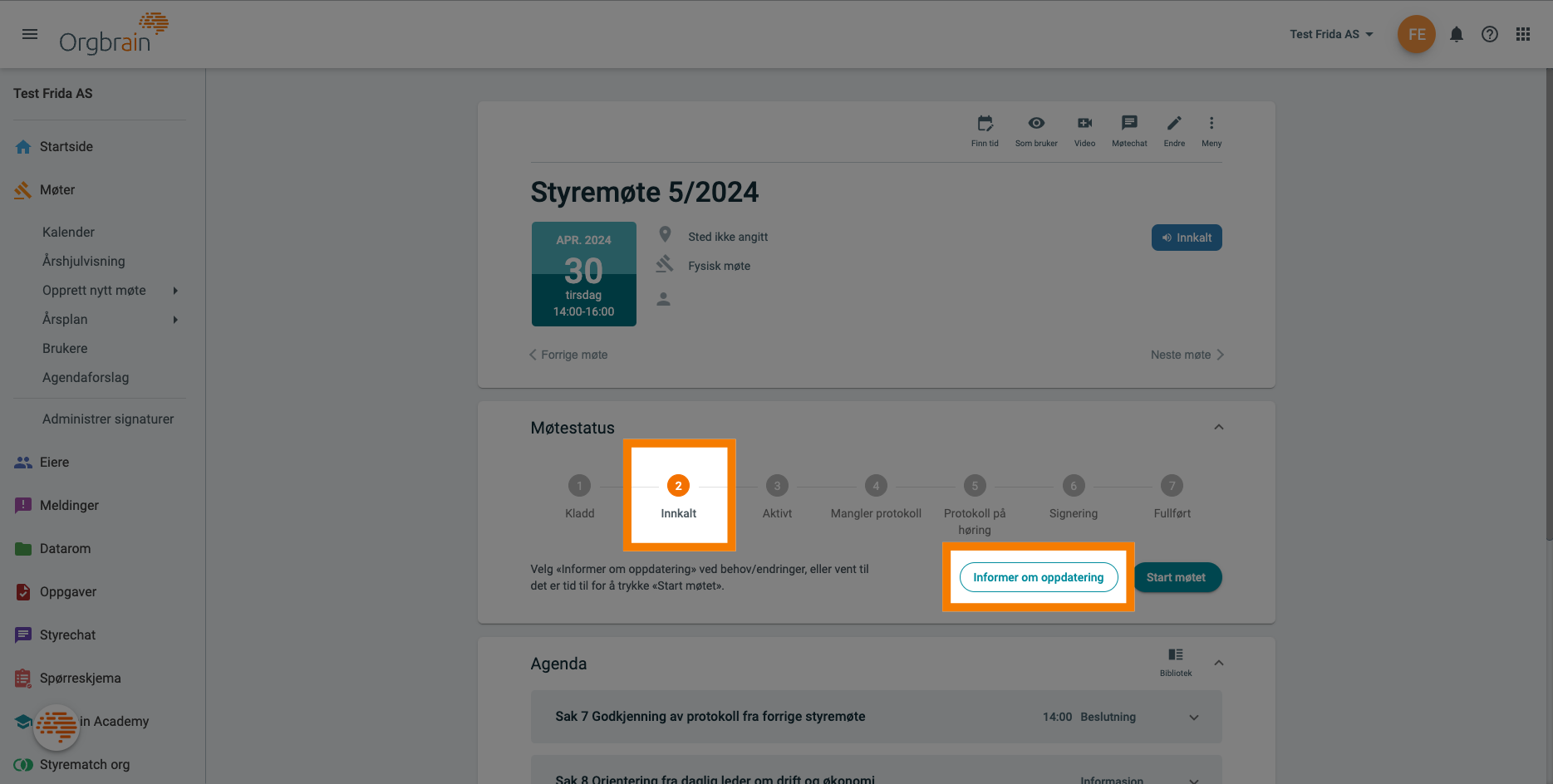This screenshot has height=784, width=1553.
Task: Click Sak 7 Godkjenning av protokoll title
Action: pos(710,716)
